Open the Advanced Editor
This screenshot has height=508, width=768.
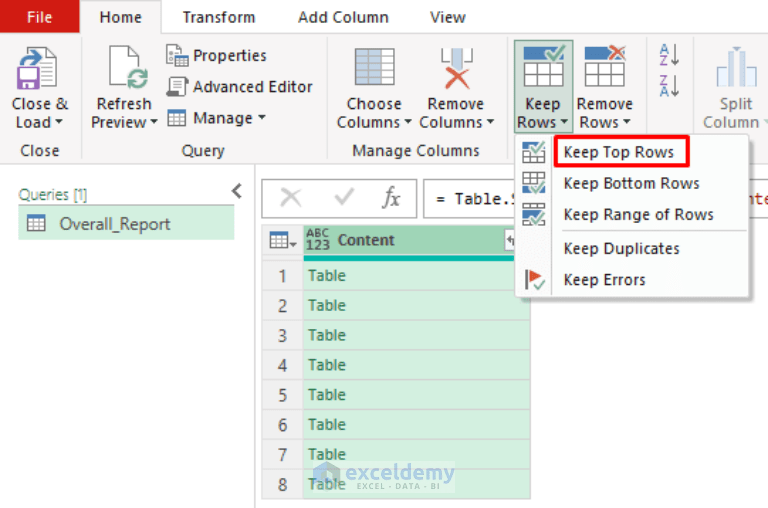tap(239, 87)
